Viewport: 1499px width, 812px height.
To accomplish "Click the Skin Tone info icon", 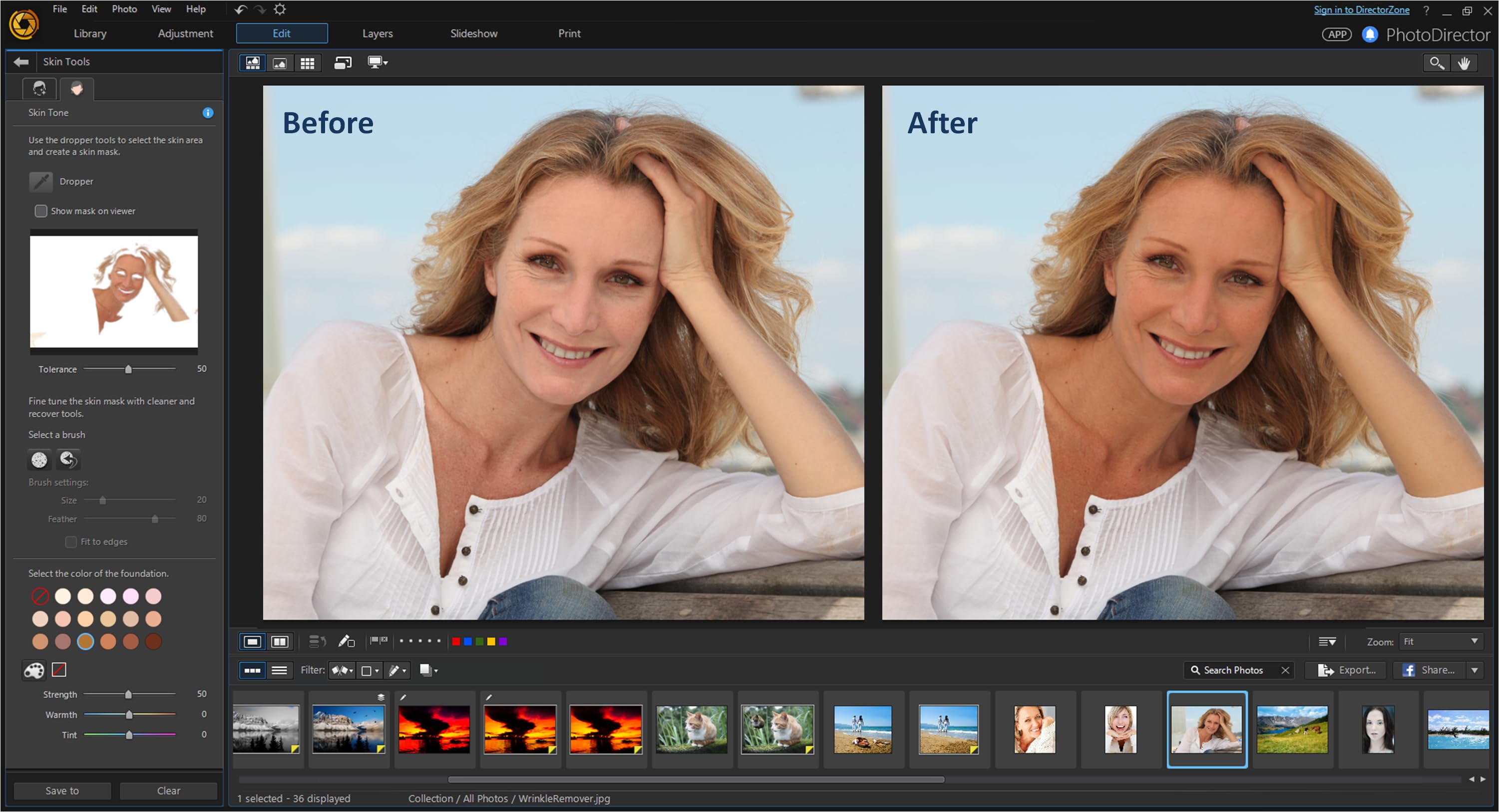I will (208, 113).
